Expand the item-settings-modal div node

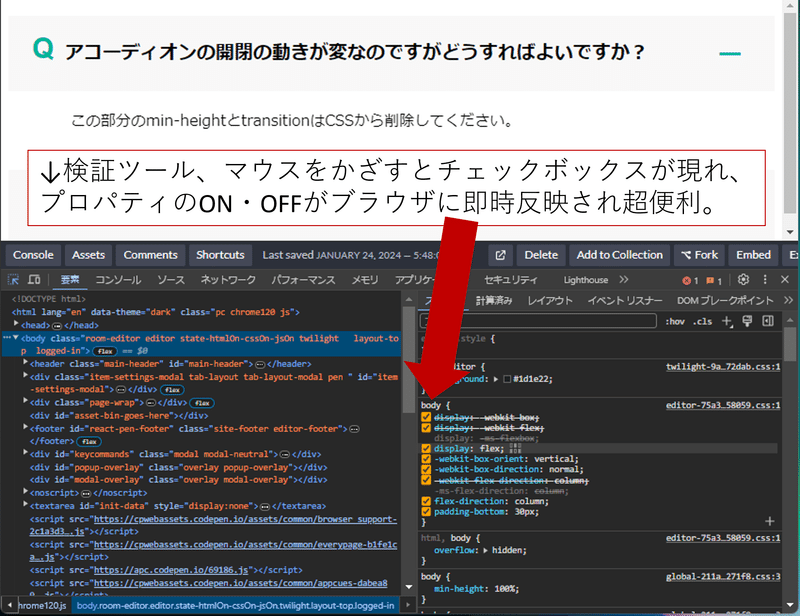point(25,376)
